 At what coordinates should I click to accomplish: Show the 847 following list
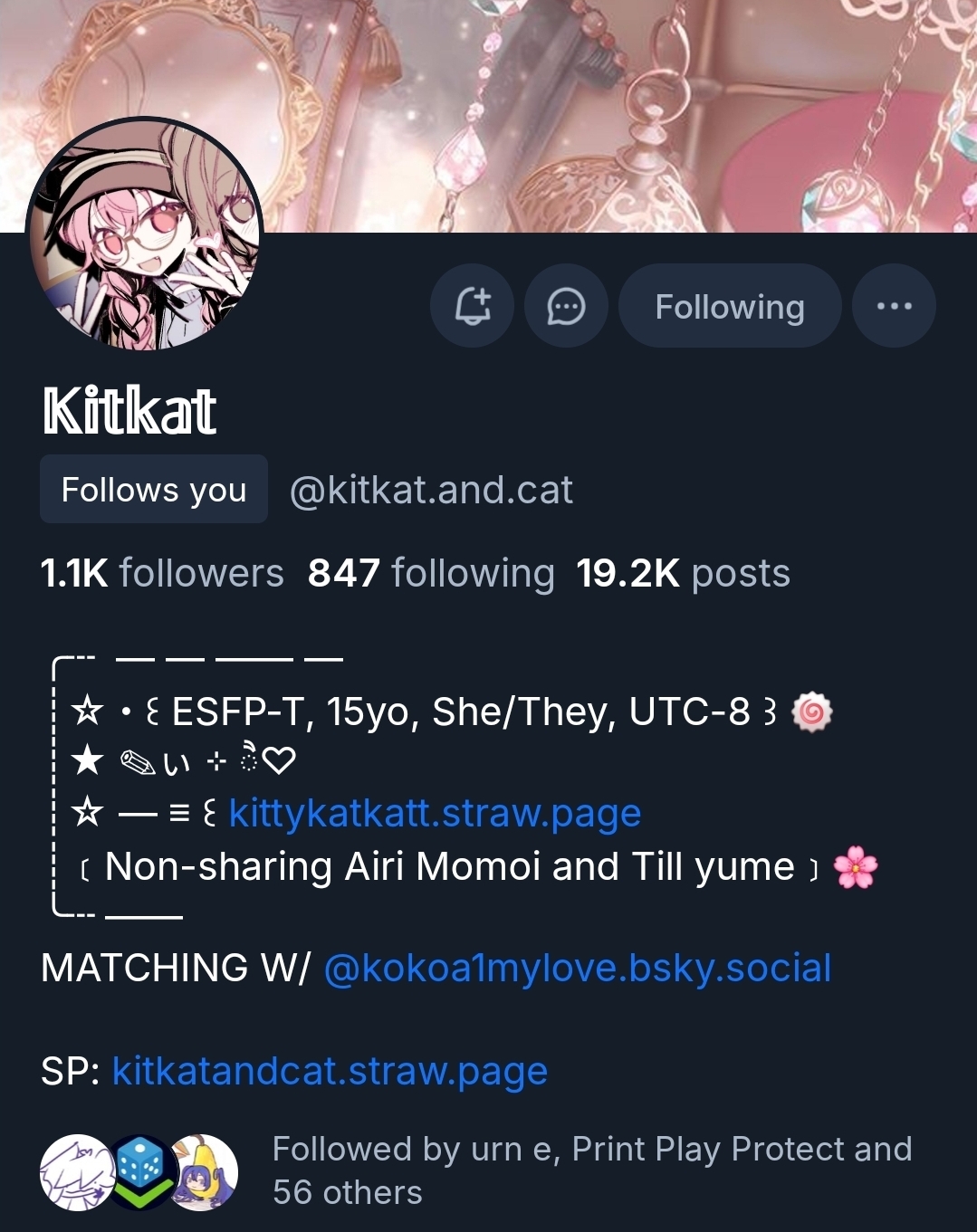click(431, 573)
